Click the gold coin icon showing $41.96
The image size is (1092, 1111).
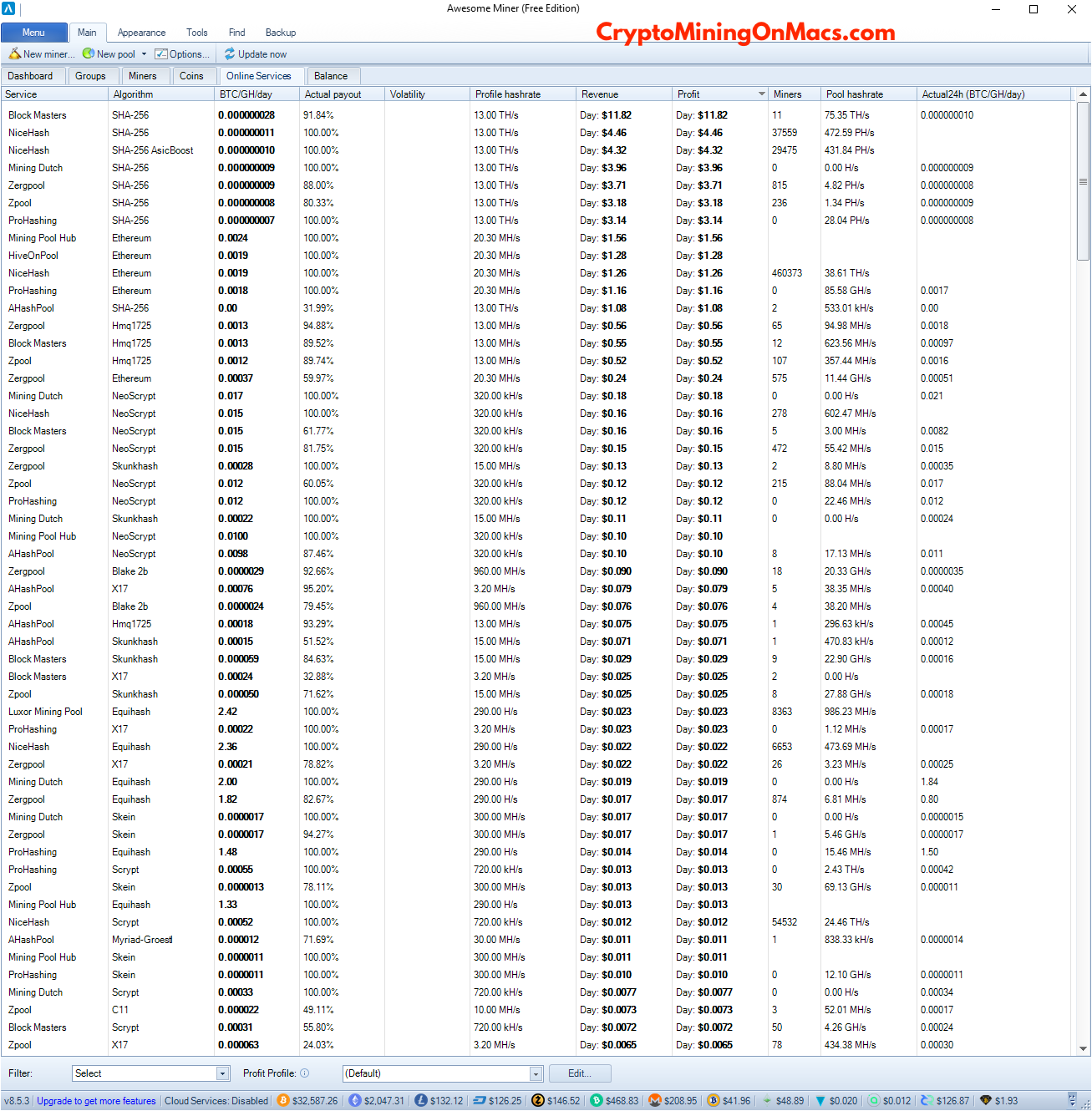coord(714,1101)
